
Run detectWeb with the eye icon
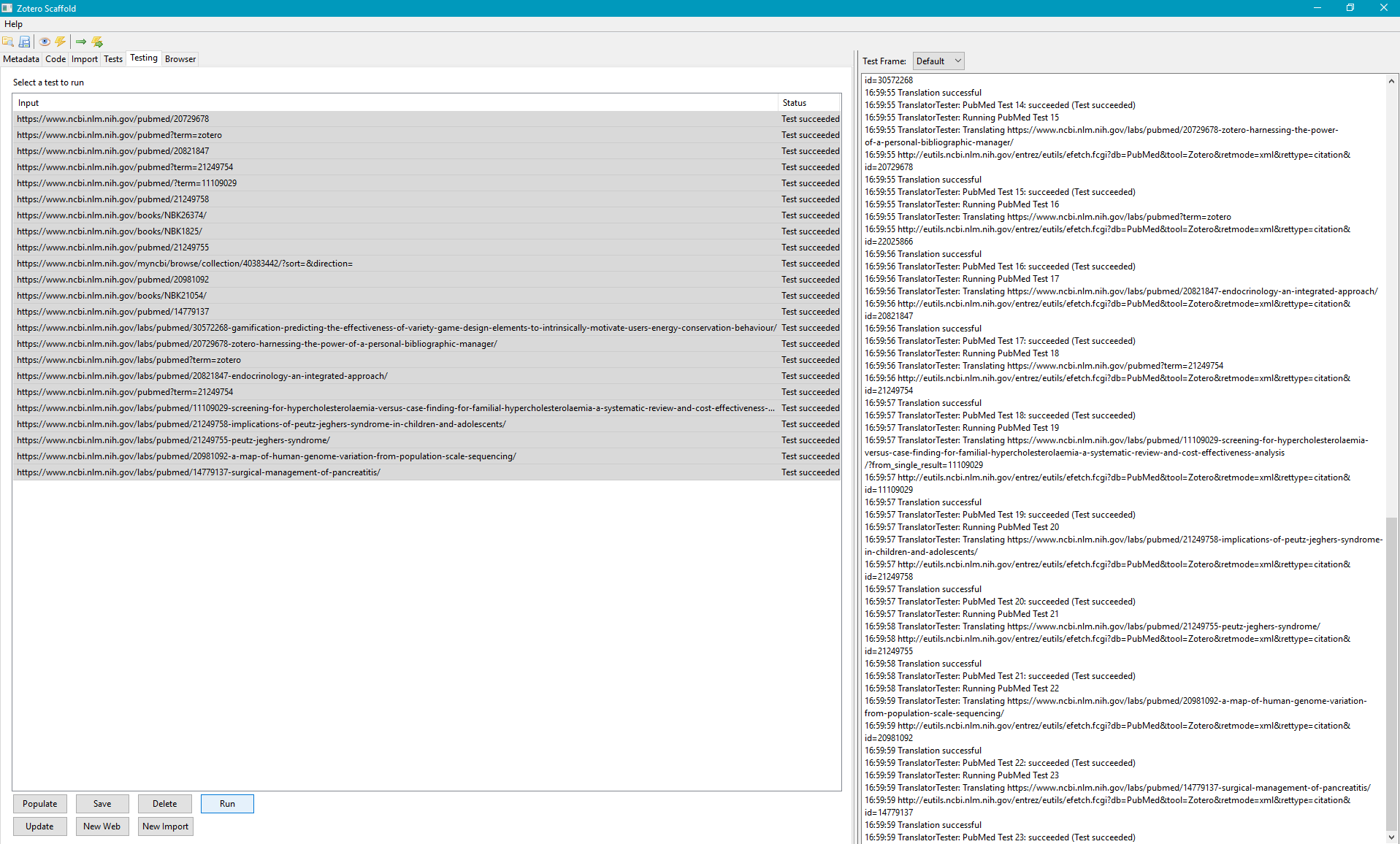click(x=45, y=42)
